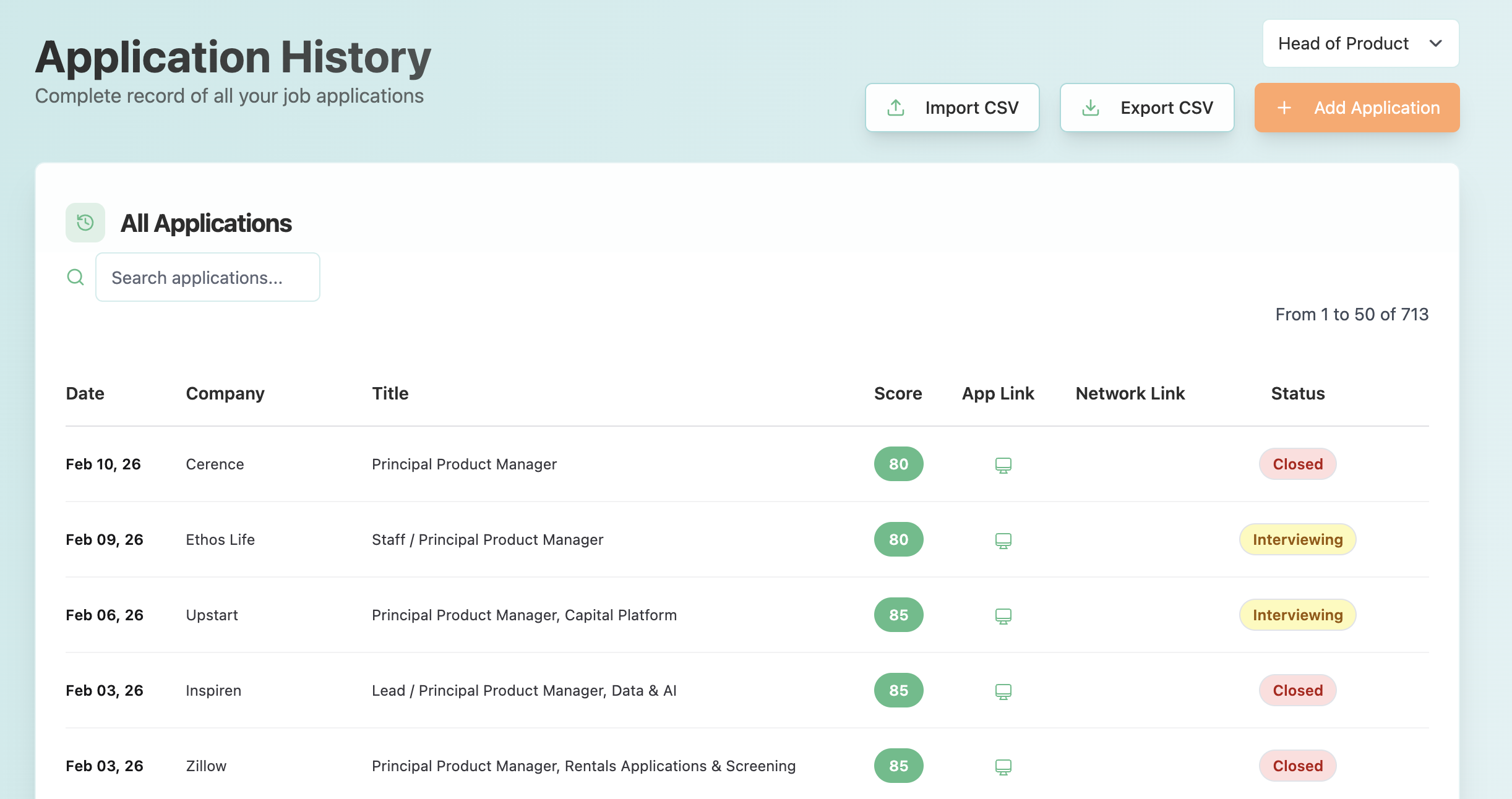Screen dimensions: 1512x799
Task: Click the 85 score badge for Upstart
Action: pyautogui.click(x=898, y=615)
